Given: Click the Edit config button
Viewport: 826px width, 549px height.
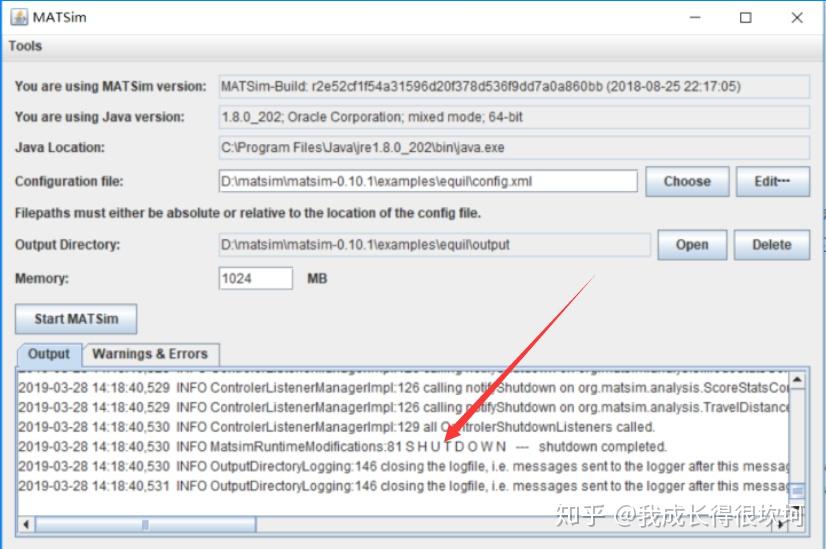Looking at the screenshot, I should [772, 181].
